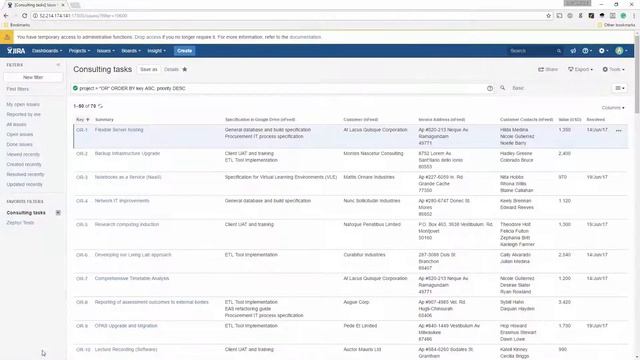
Task: Click the Jira logo in header
Action: (x=16, y=51)
